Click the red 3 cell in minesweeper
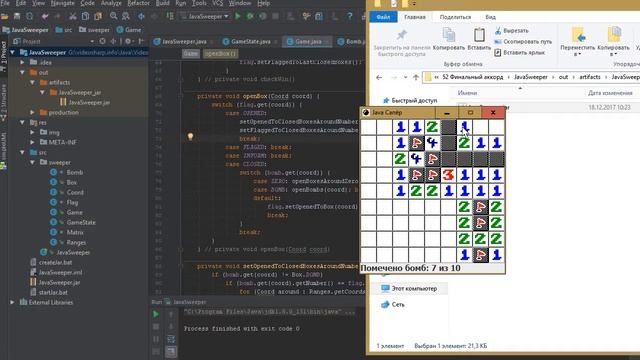Image resolution: width=640 pixels, height=360 pixels. coord(448,175)
